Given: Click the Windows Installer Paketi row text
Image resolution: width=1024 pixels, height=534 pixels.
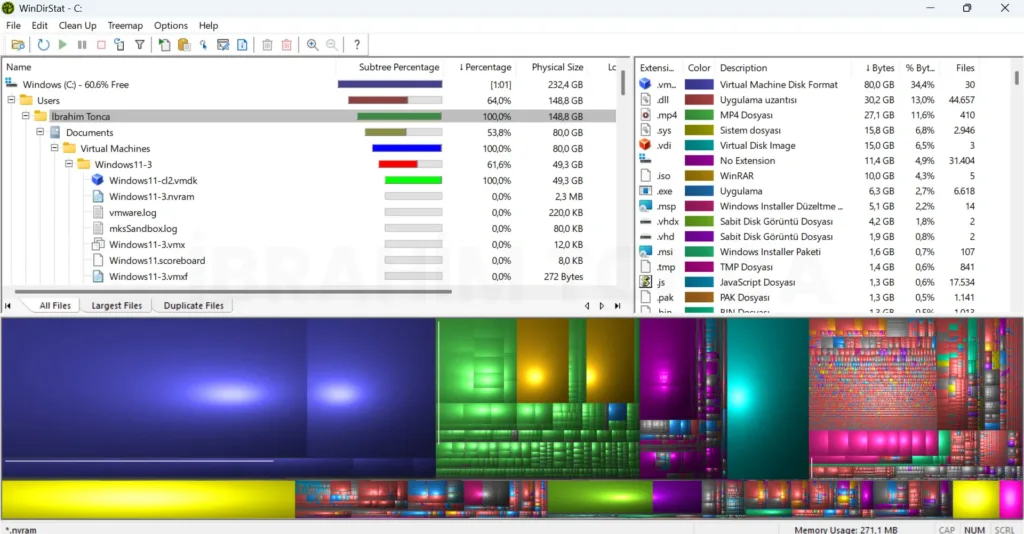Looking at the screenshot, I should [770, 251].
